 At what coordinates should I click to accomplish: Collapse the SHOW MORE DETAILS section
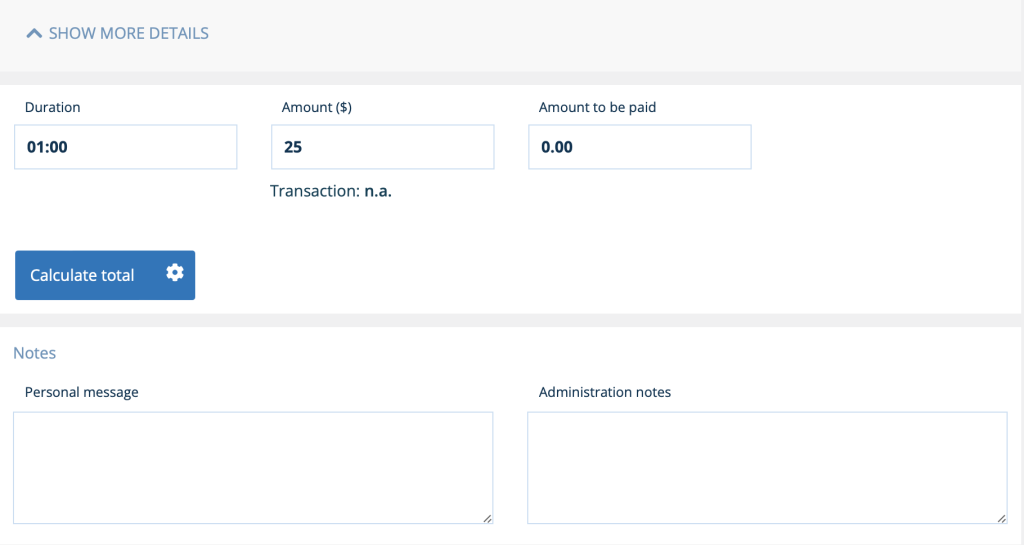click(128, 34)
